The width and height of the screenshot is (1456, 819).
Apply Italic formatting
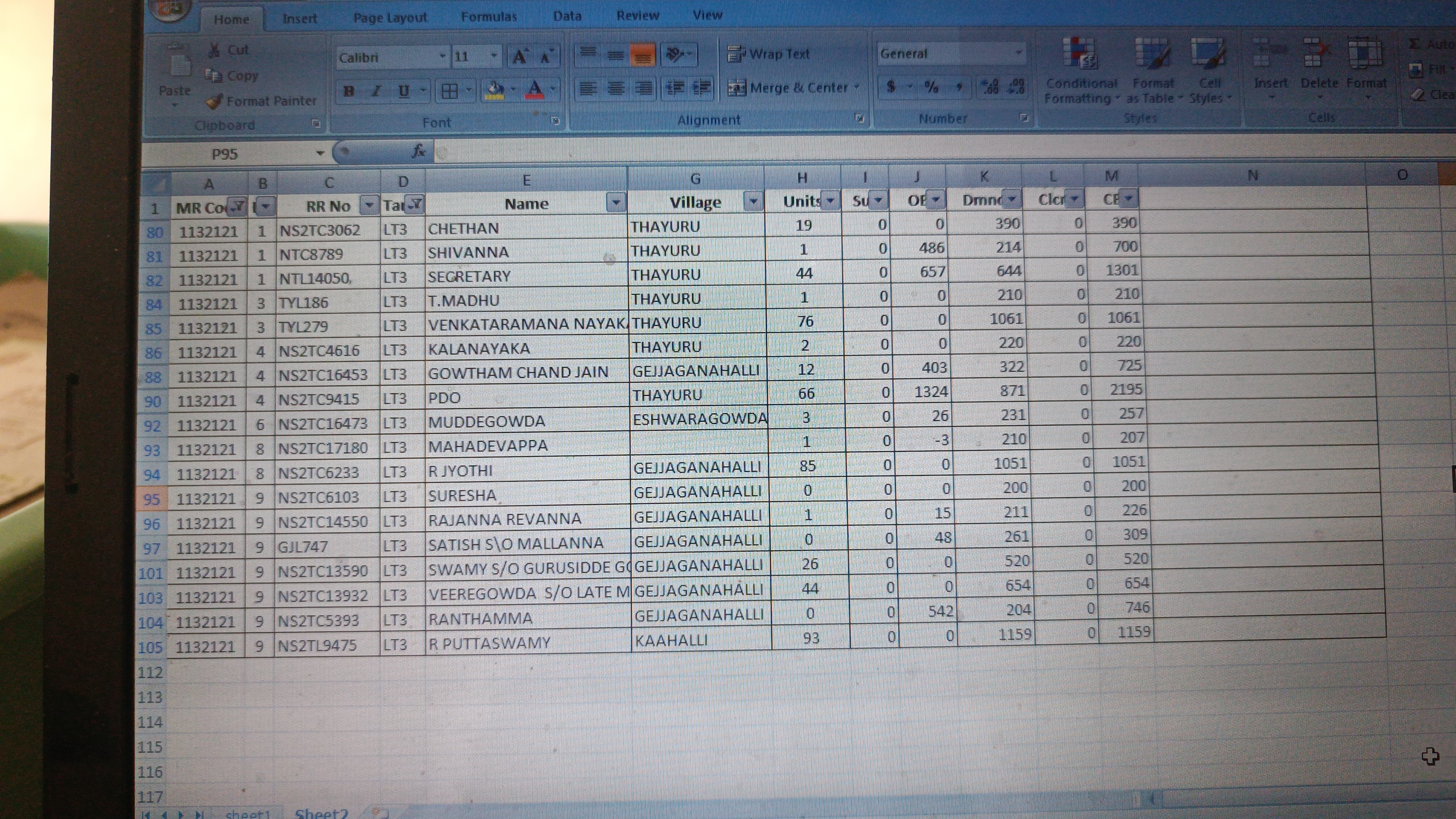(x=377, y=91)
